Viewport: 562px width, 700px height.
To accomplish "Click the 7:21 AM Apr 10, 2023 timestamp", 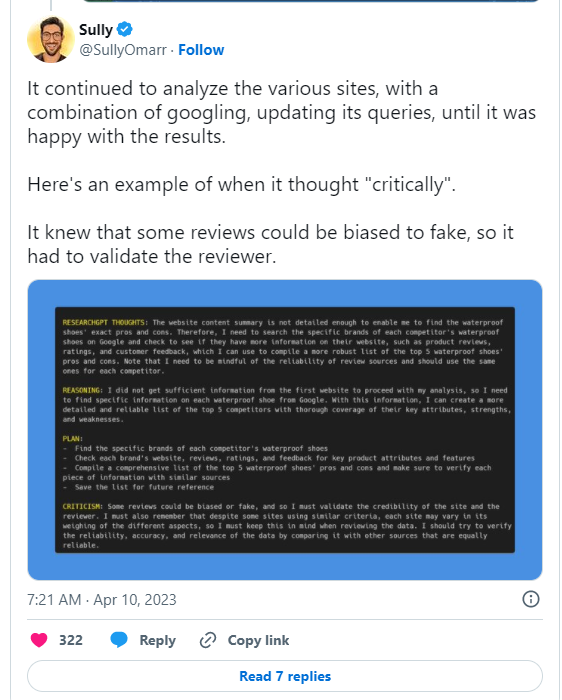I will pos(102,600).
